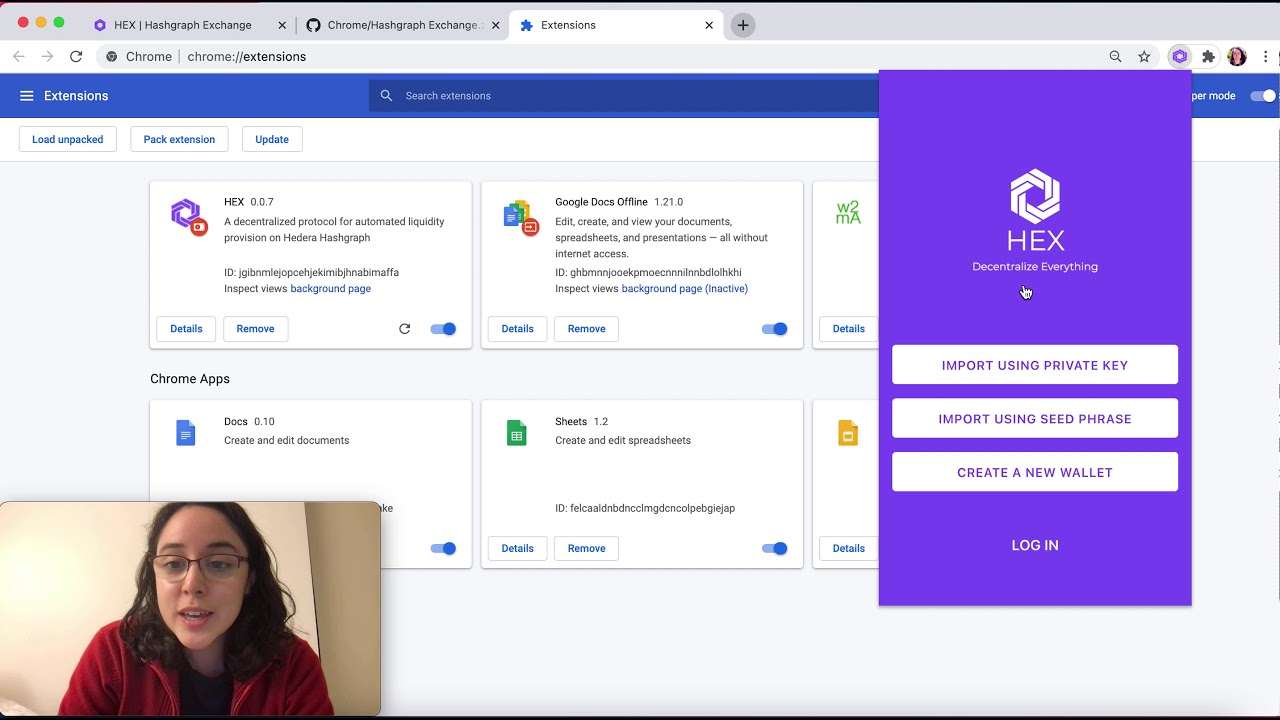The height and width of the screenshot is (720, 1280).
Task: Open the Chrome extensions puzzle icon
Action: click(1208, 57)
